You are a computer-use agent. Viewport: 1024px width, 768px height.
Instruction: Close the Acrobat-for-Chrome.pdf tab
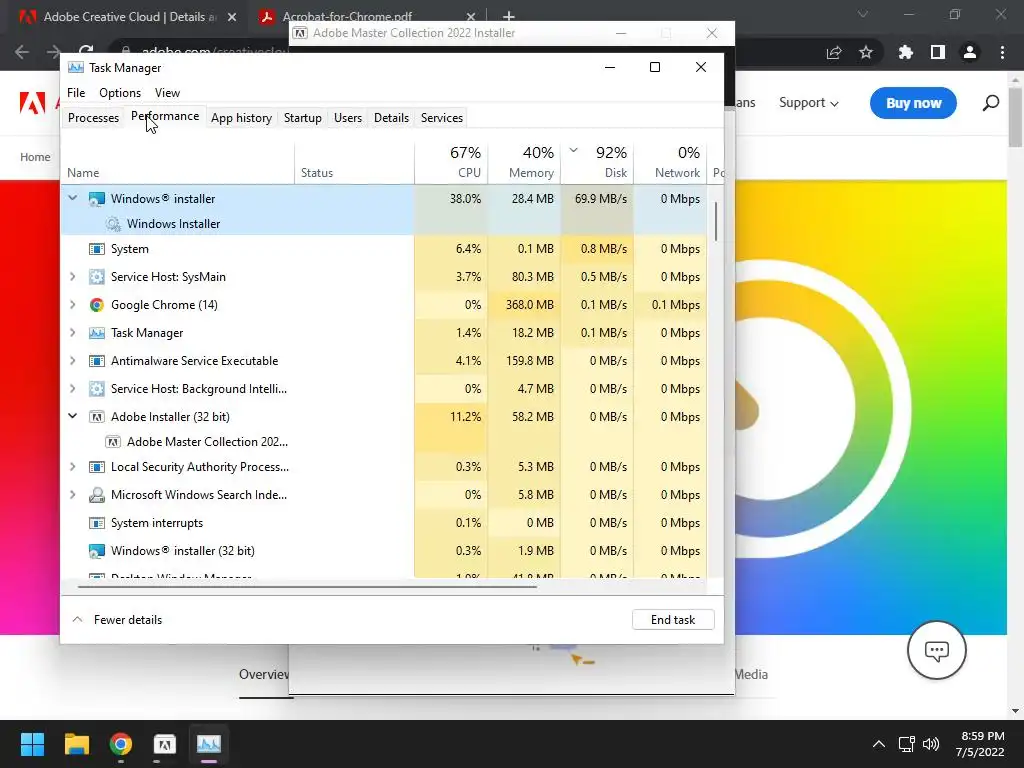pyautogui.click(x=471, y=17)
